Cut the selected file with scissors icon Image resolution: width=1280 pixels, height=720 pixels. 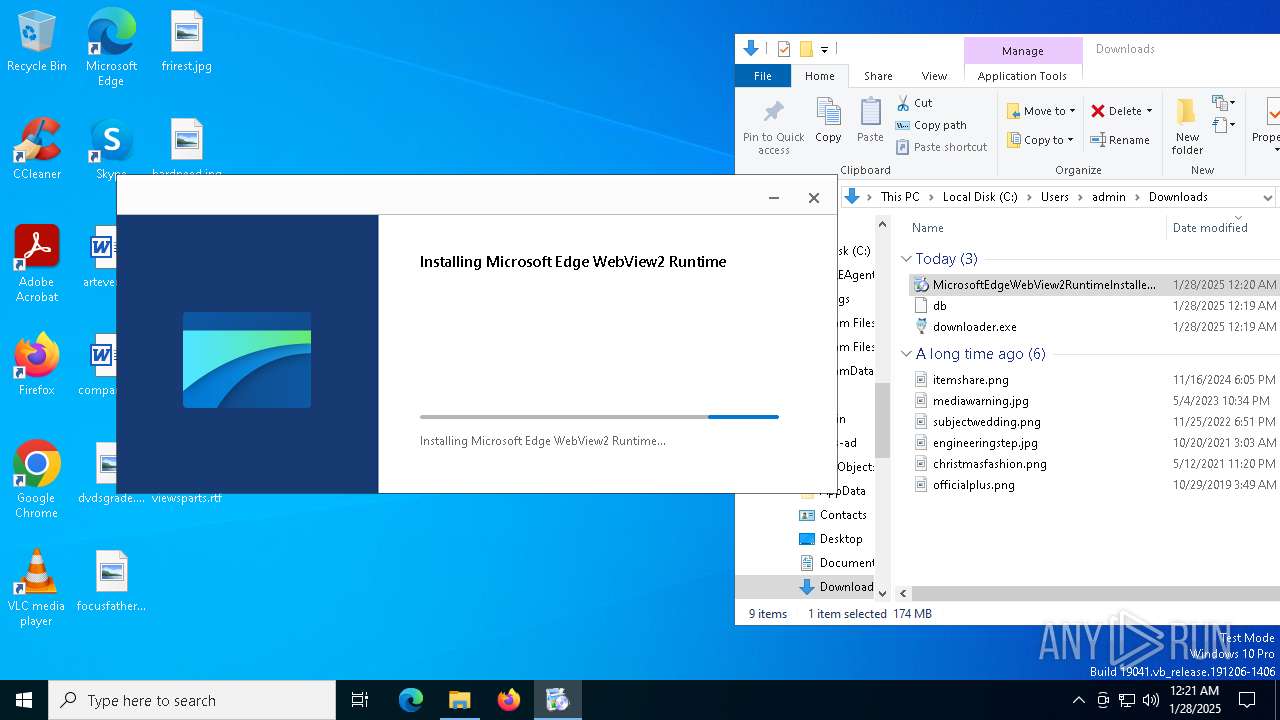pyautogui.click(x=914, y=103)
